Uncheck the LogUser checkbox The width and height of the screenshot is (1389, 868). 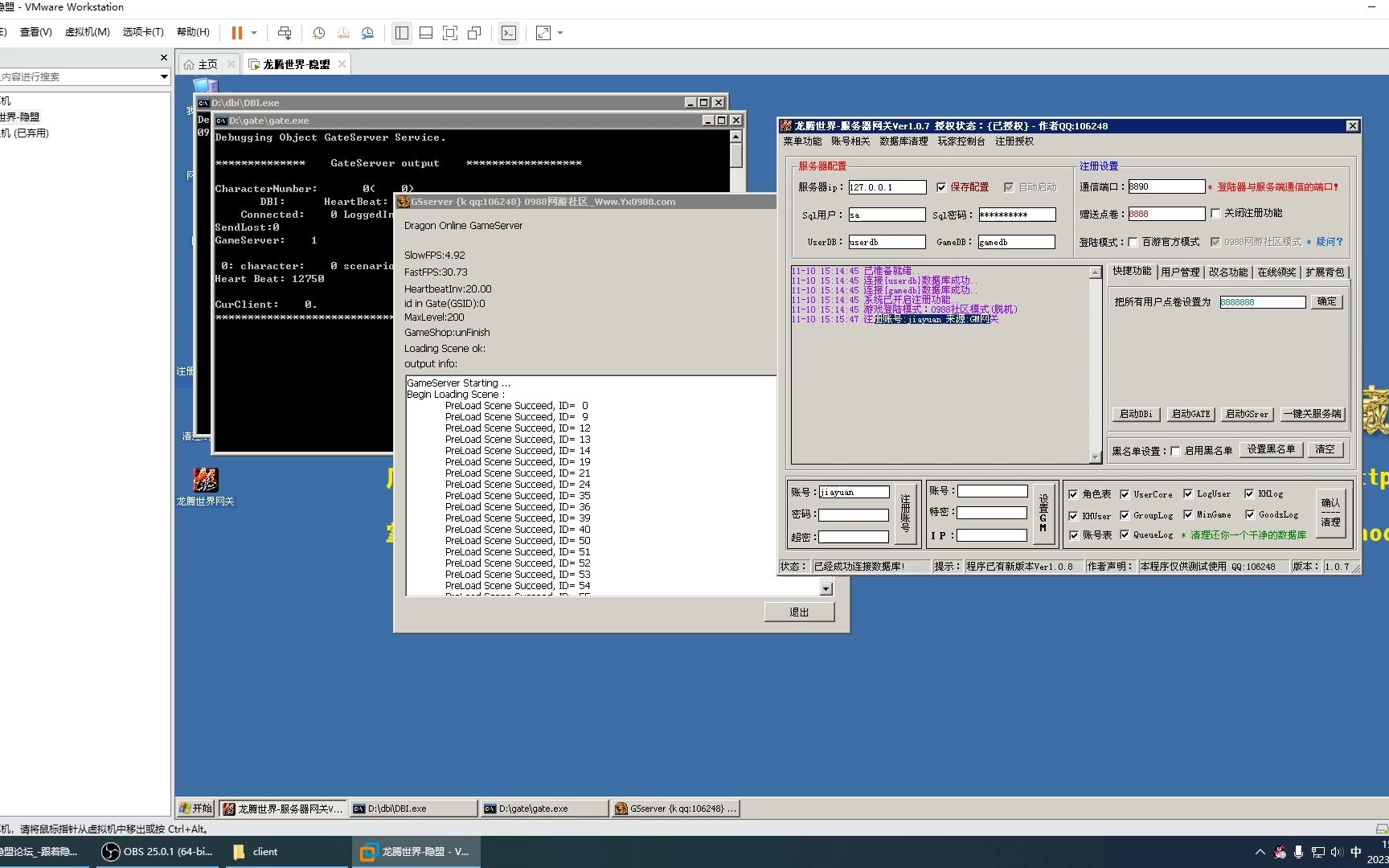coord(1188,493)
